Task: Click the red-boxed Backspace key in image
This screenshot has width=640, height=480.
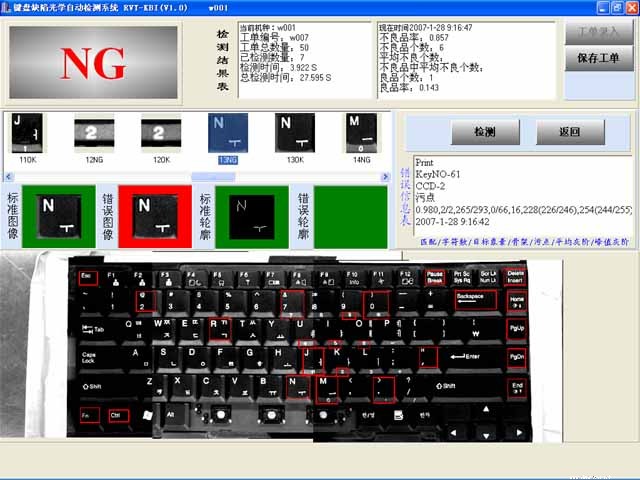Action: [x=476, y=300]
